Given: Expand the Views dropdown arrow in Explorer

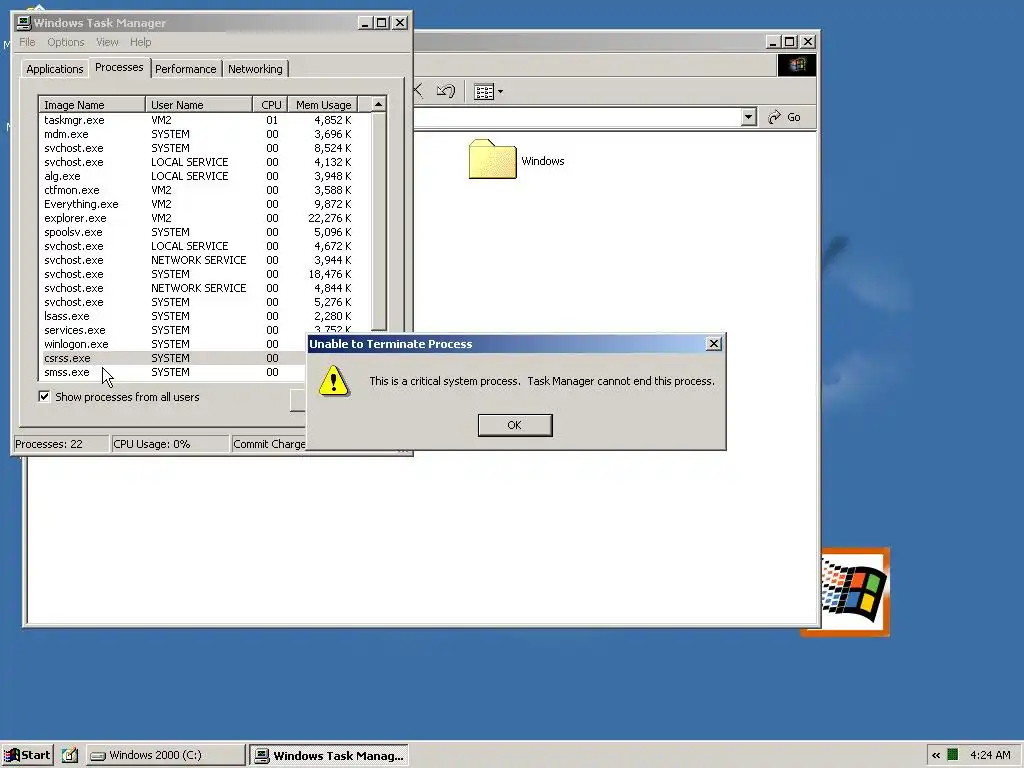Looking at the screenshot, I should [x=500, y=92].
